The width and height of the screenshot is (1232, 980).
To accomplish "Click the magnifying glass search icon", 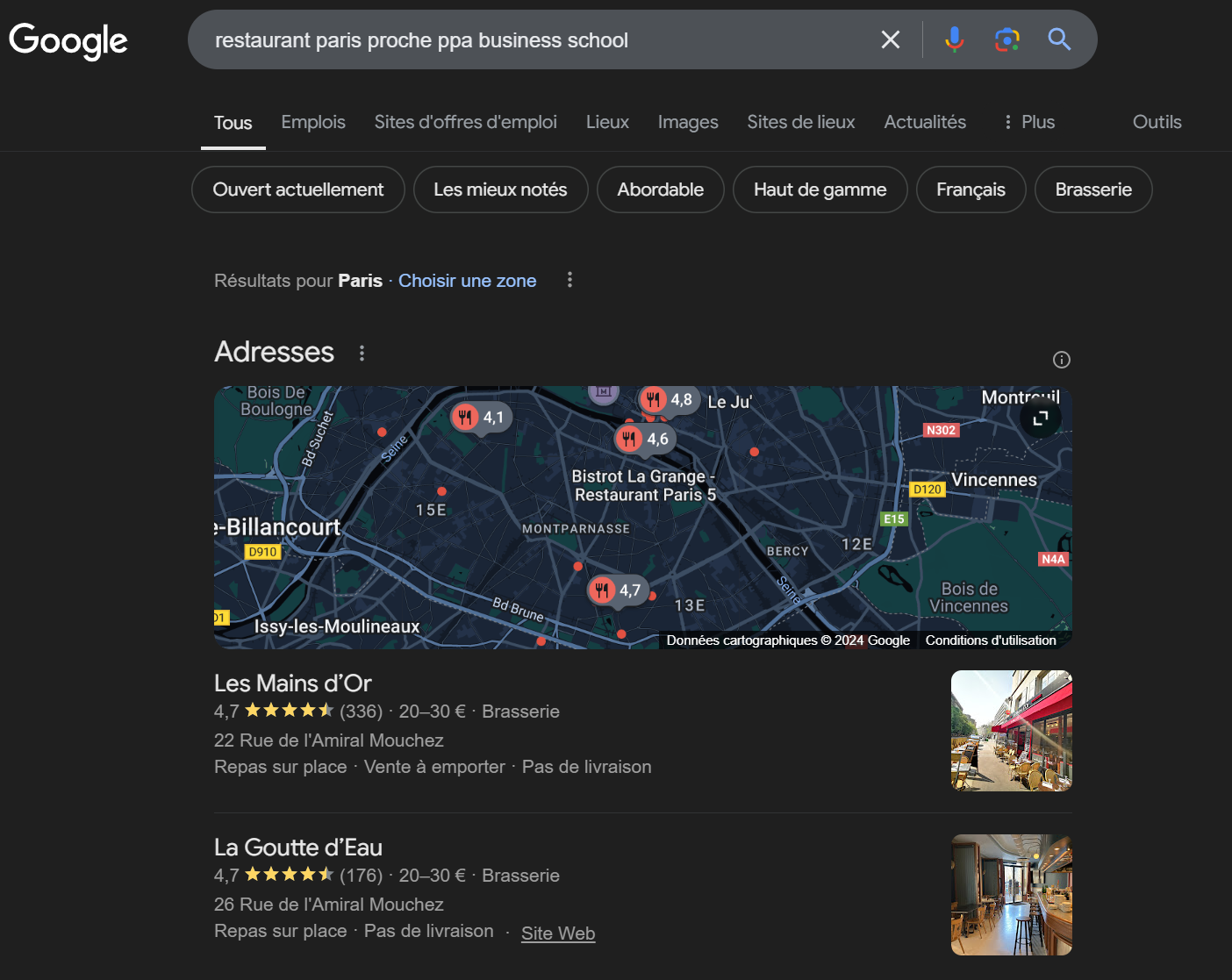I will point(1059,39).
